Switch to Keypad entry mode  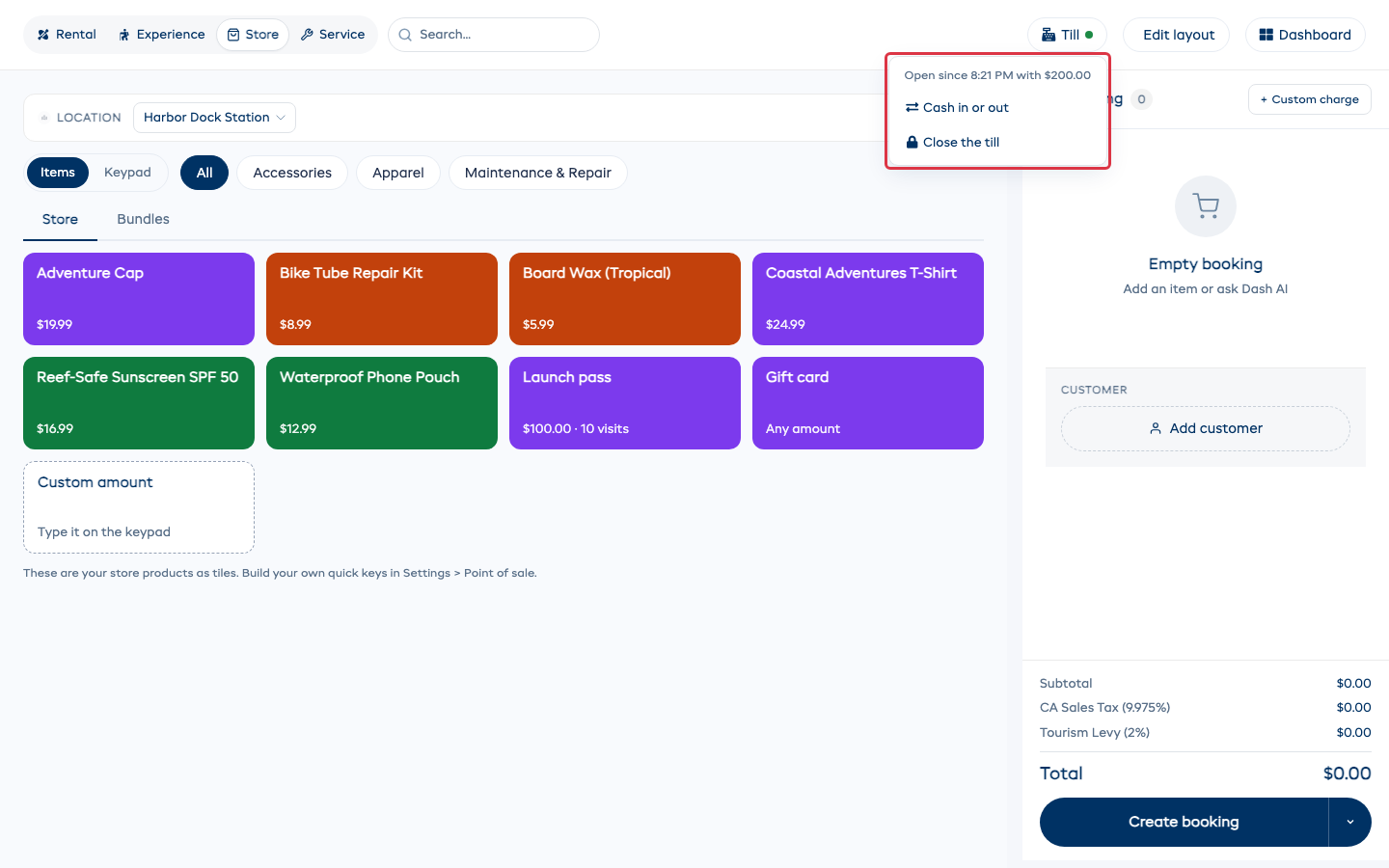coord(127,173)
